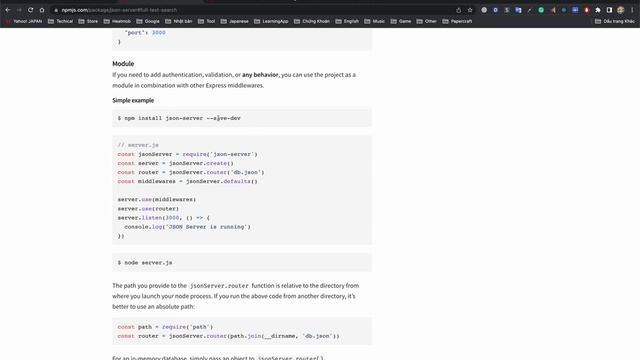Open the color picker pen extension

coord(529,10)
